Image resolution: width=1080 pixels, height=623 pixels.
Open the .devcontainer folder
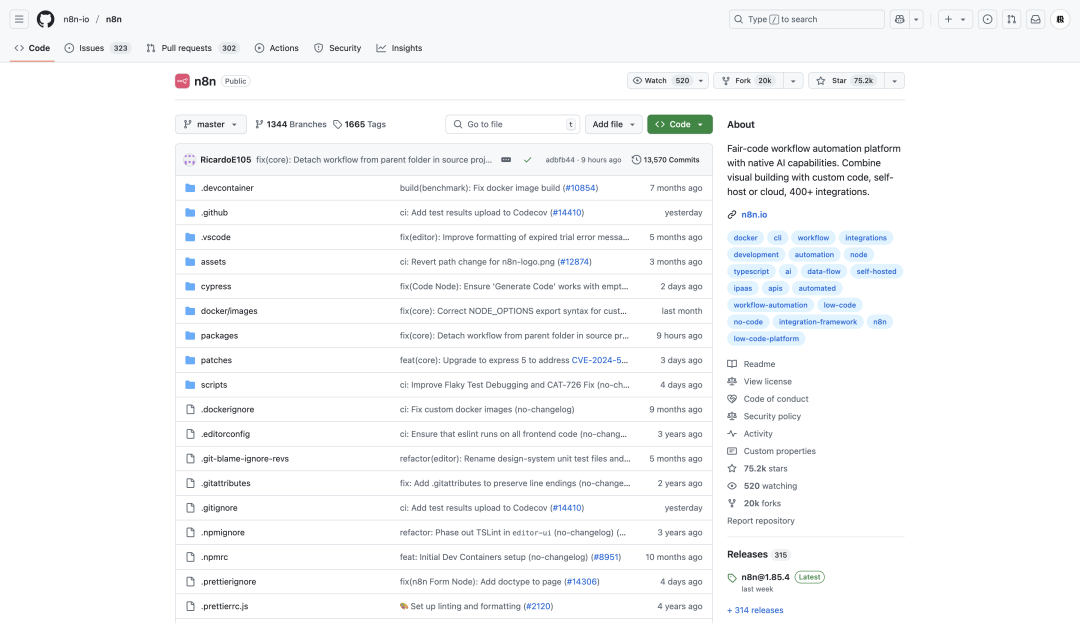227,188
